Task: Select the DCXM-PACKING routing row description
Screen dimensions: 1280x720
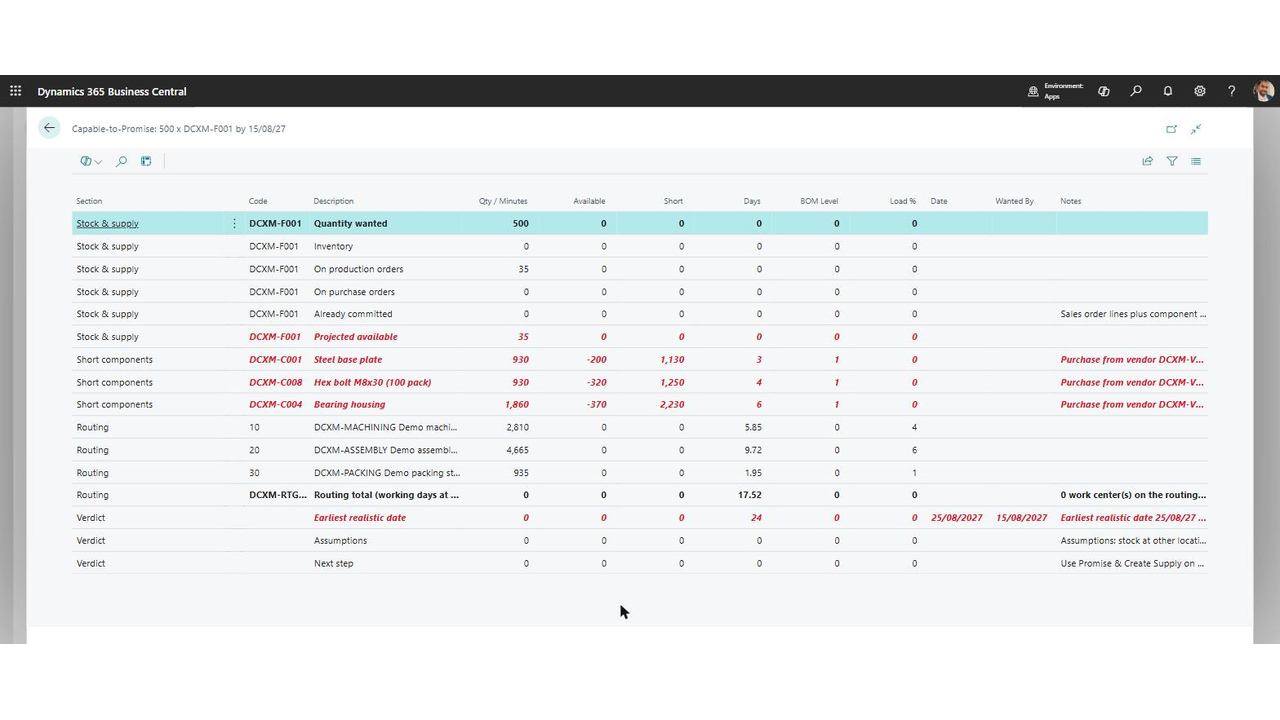Action: coord(386,473)
